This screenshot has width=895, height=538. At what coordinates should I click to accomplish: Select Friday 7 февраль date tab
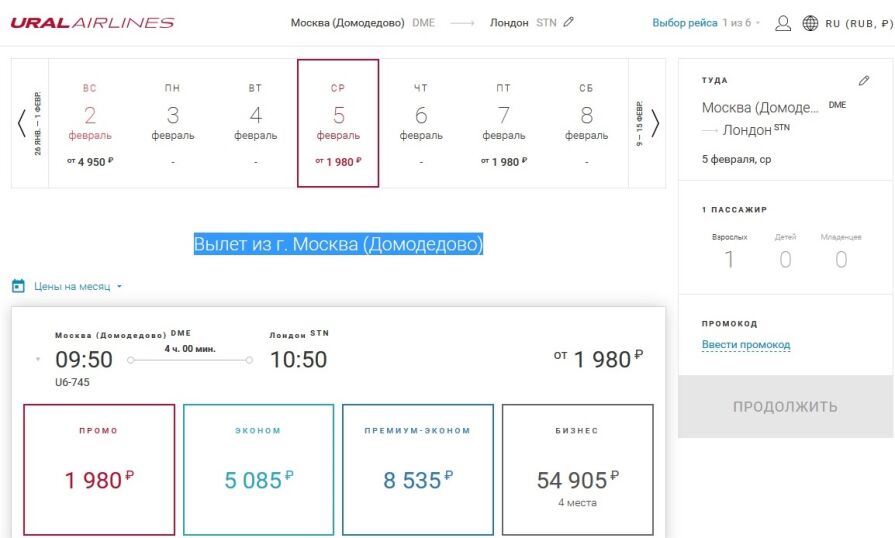click(x=503, y=123)
